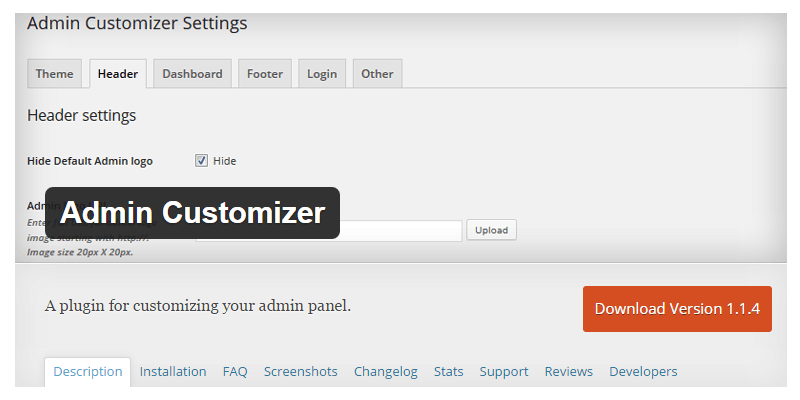Open the Dashboard settings tab
The width and height of the screenshot is (800, 400).
192,74
